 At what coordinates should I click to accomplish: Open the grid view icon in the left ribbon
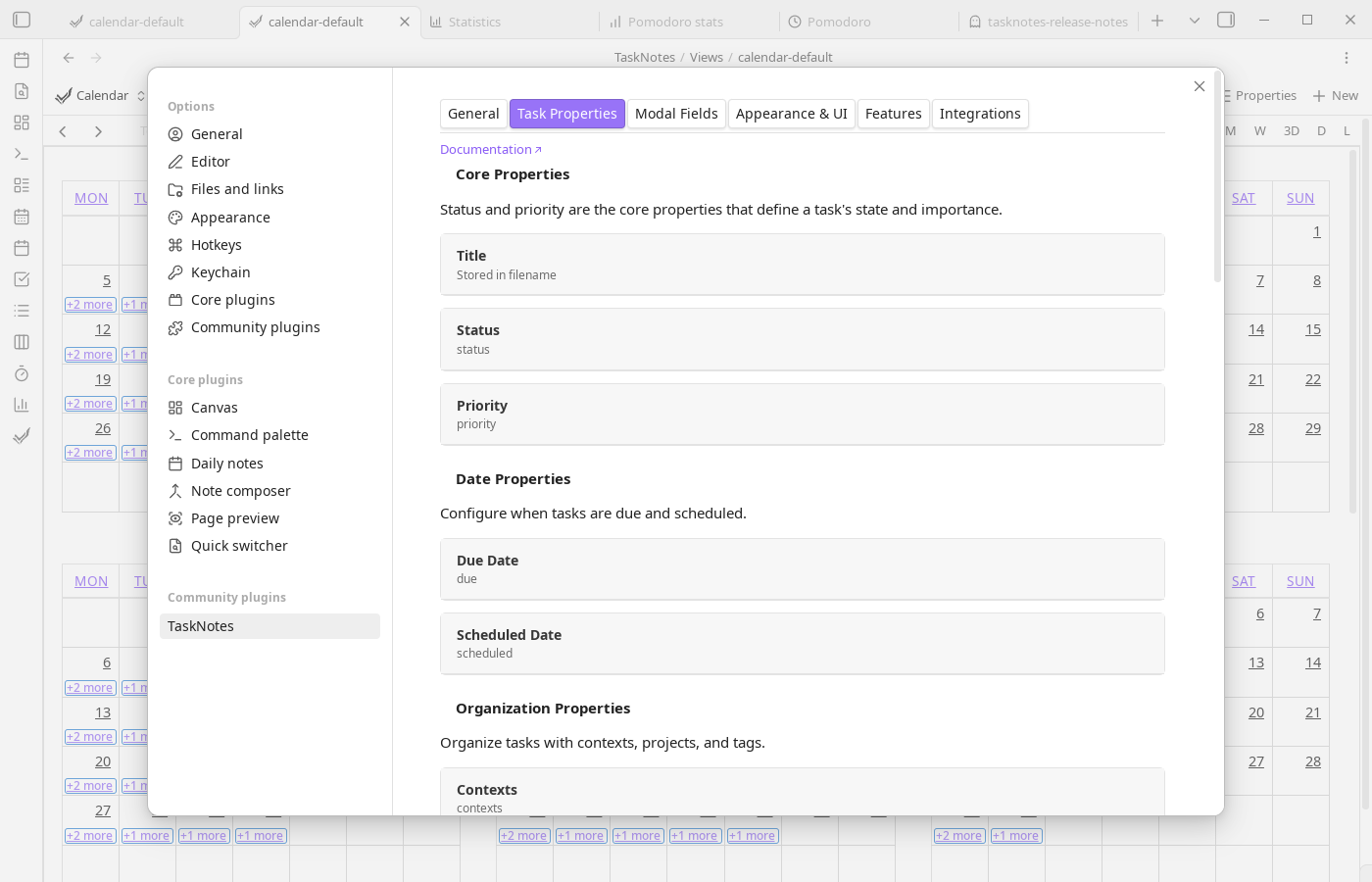(22, 122)
